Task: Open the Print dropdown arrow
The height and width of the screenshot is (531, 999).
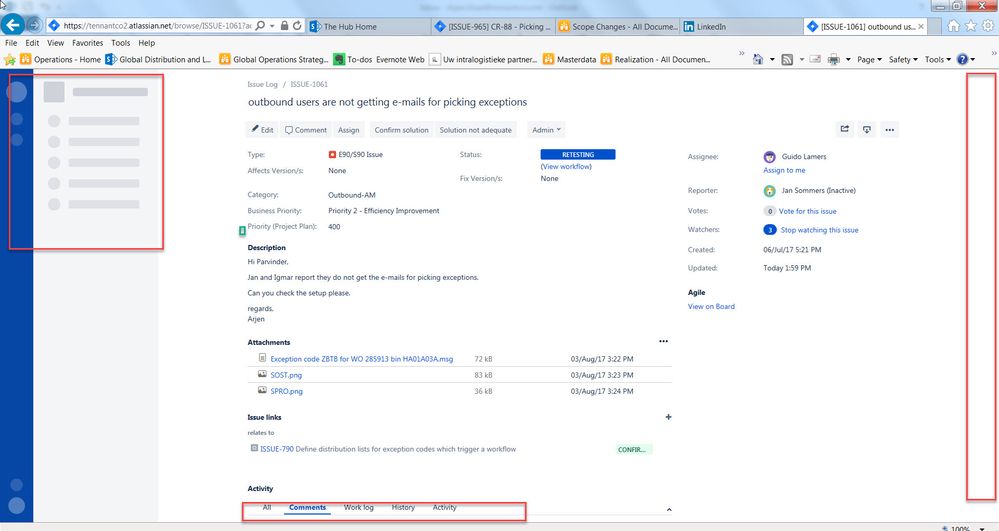Action: point(848,59)
